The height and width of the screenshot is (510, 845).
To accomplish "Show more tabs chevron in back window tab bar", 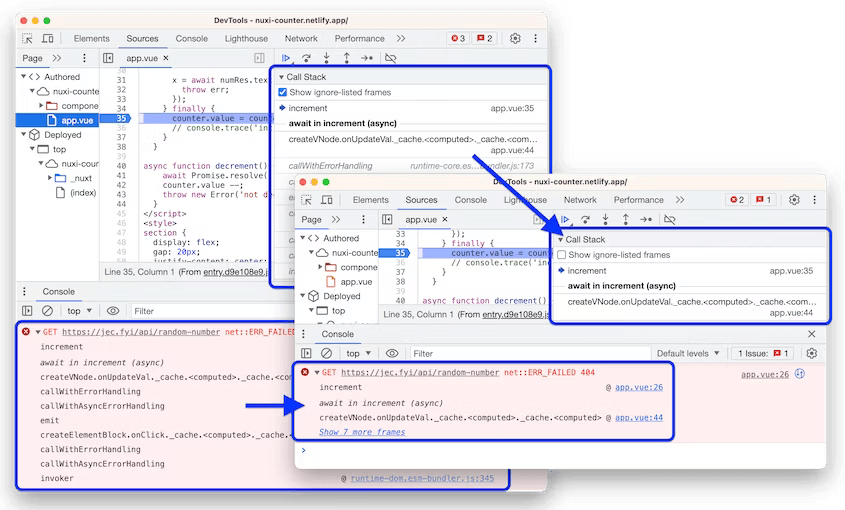I will pos(400,38).
